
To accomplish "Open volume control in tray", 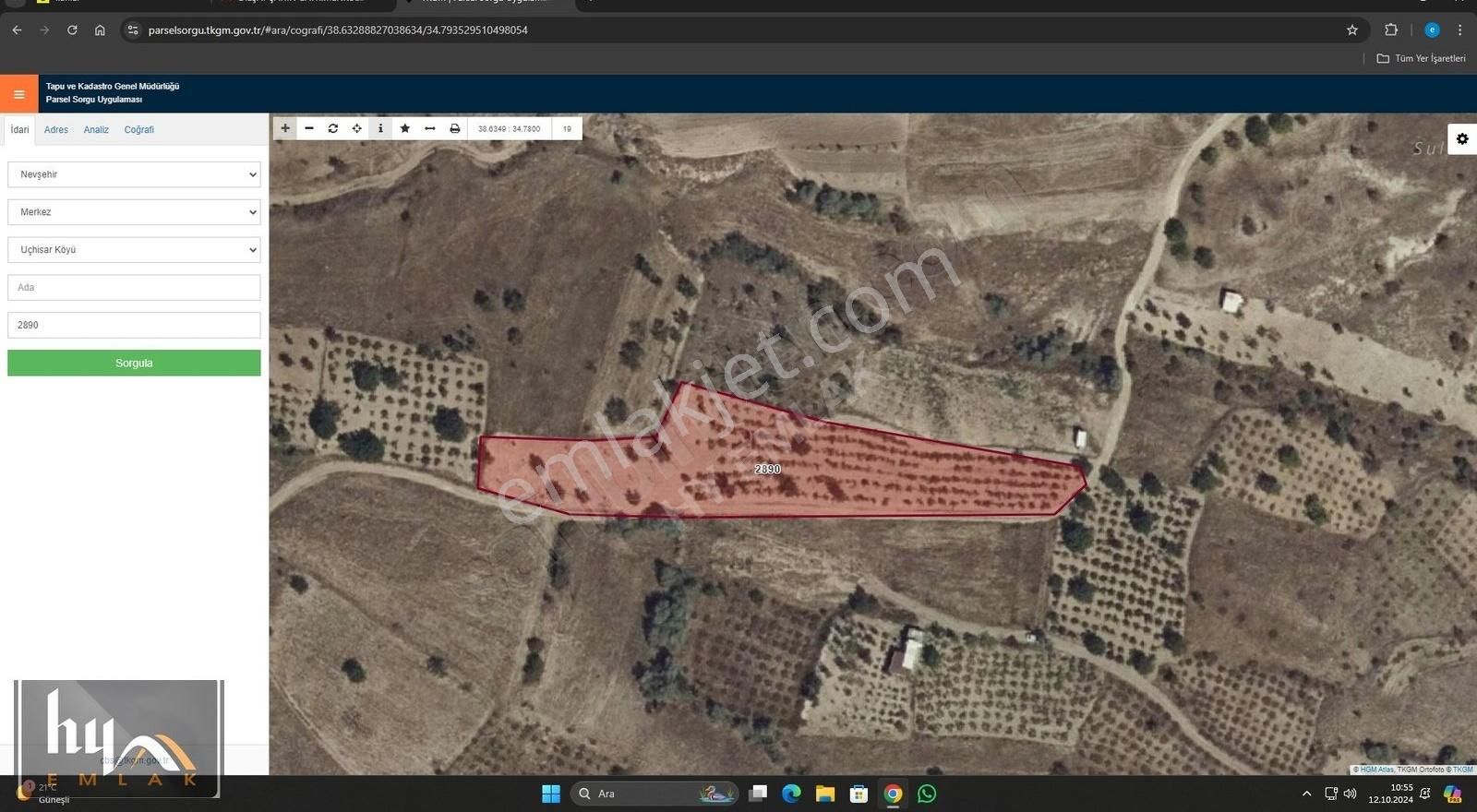I will [x=1350, y=794].
